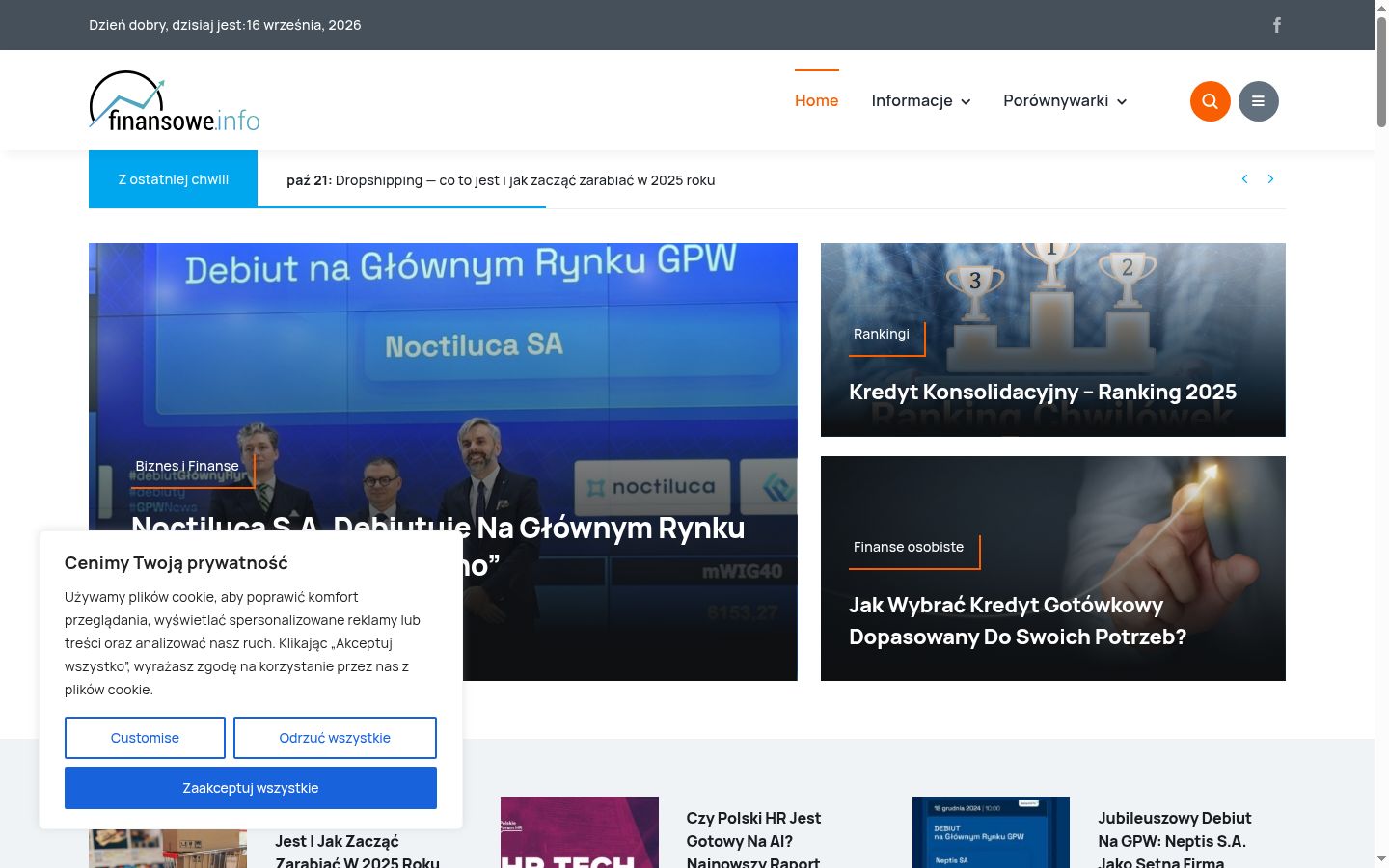
Task: Click the finansowe.info logo
Action: coord(175,100)
